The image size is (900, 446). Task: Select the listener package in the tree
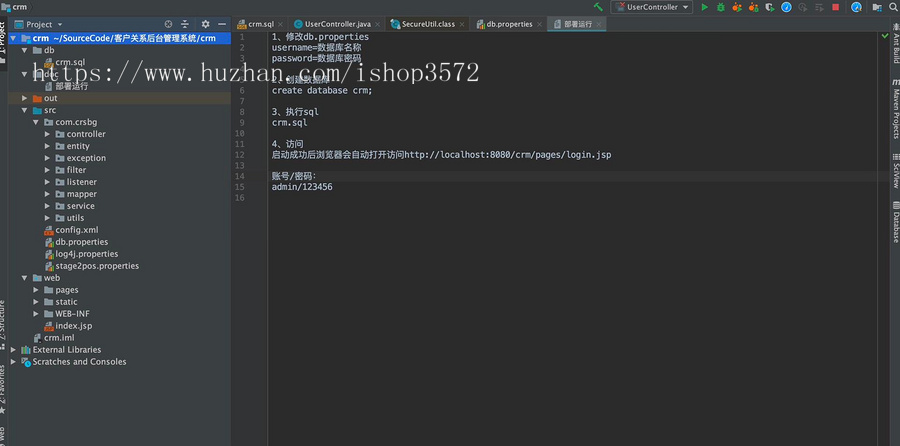pyautogui.click(x=81, y=182)
